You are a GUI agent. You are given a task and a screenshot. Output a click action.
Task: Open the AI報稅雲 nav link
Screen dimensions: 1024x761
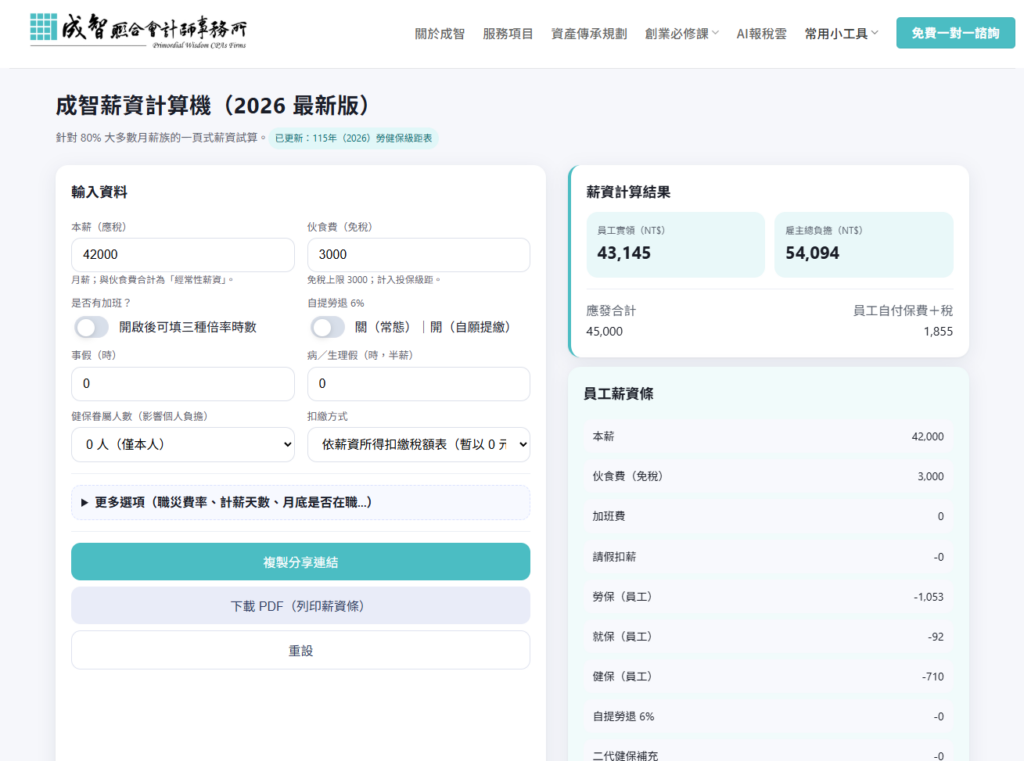click(x=761, y=33)
